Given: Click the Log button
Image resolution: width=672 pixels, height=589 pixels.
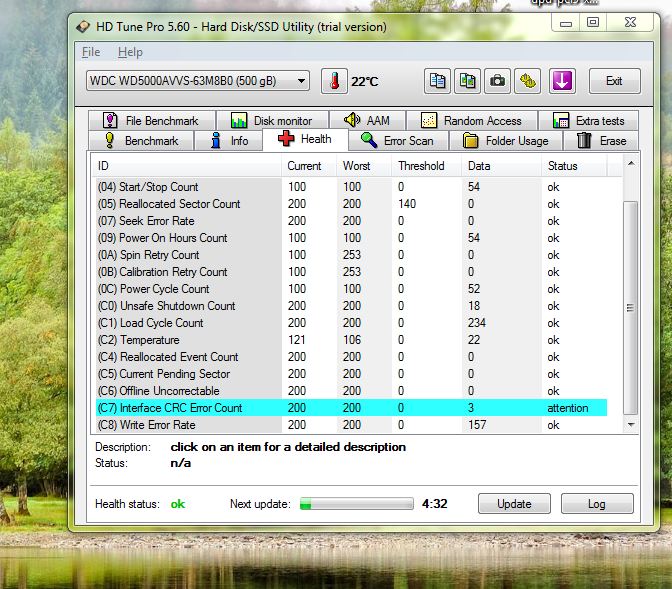Looking at the screenshot, I should point(597,504).
